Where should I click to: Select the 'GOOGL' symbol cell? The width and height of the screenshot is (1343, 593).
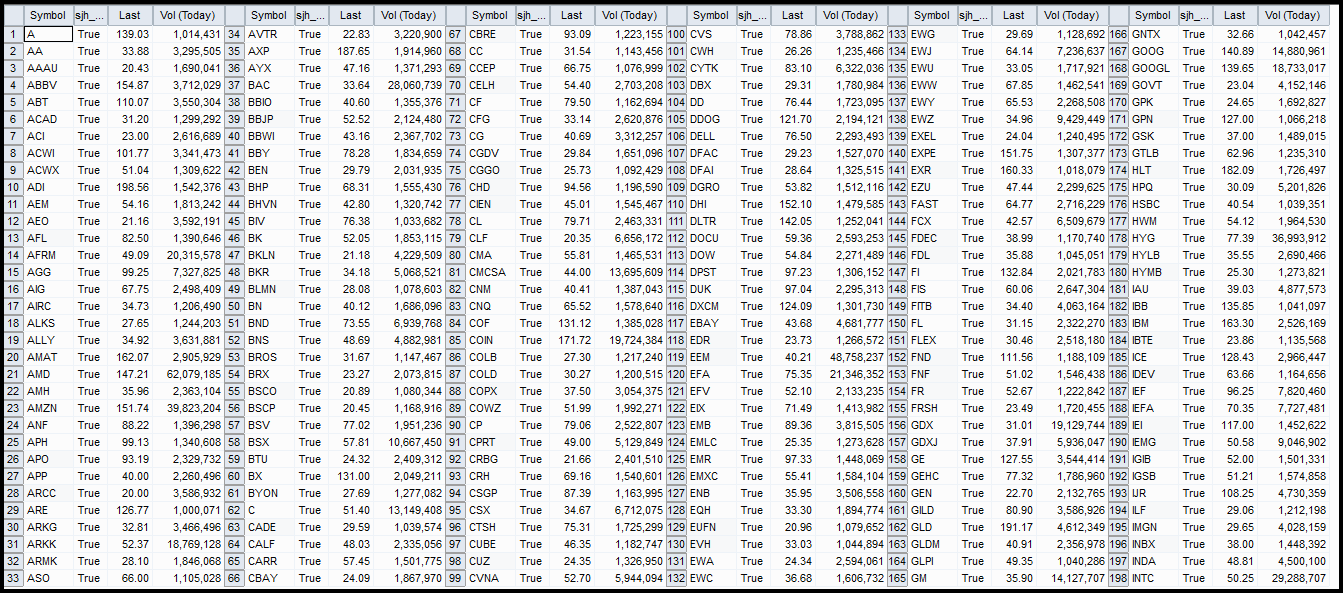tap(1153, 68)
